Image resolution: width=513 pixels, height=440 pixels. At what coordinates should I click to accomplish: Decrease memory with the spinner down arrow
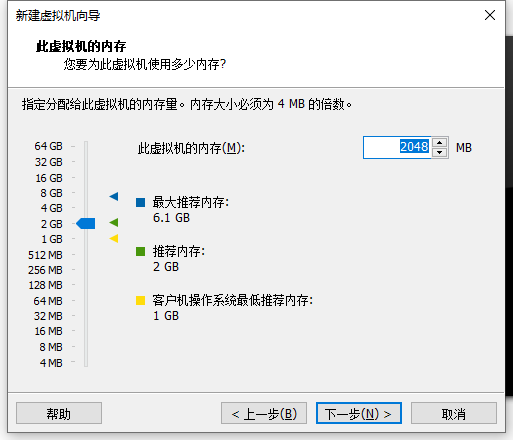pos(440,153)
